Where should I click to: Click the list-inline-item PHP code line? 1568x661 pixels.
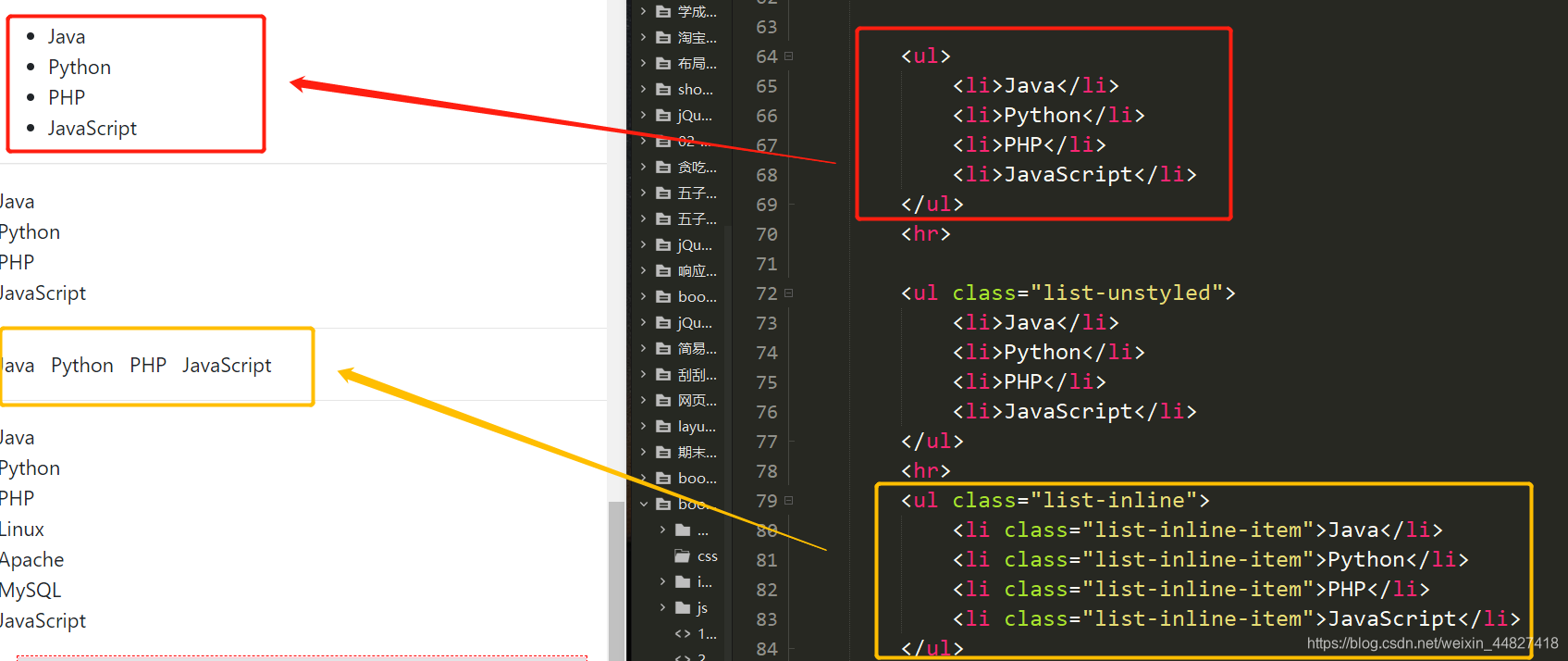point(1191,590)
